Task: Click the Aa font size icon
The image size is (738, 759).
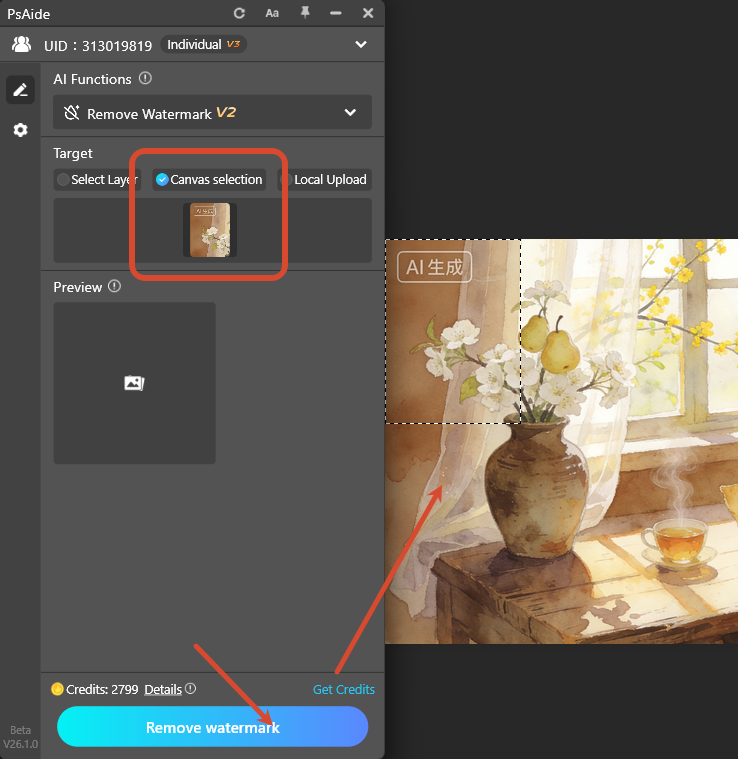Action: pos(272,13)
